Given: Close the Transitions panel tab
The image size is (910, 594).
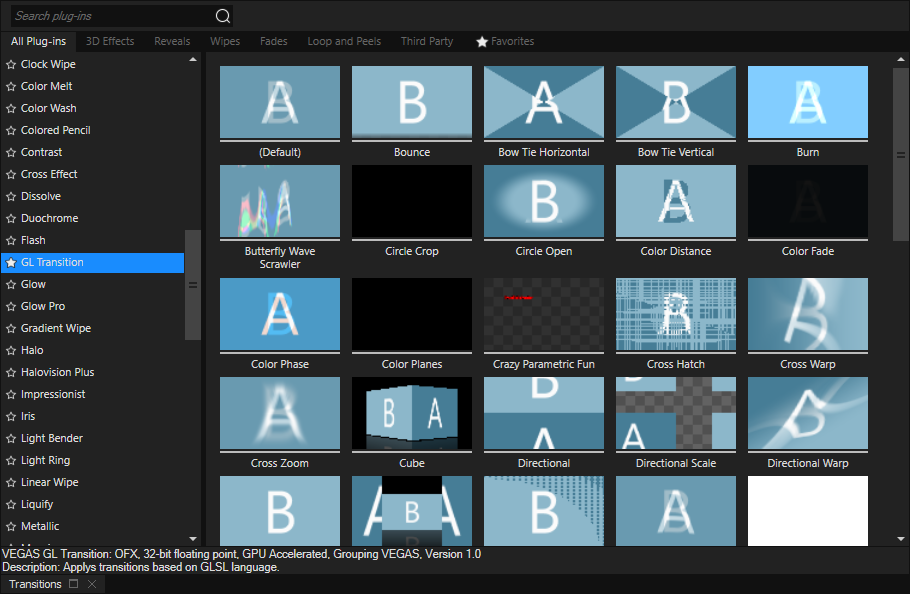Looking at the screenshot, I should click(x=92, y=584).
